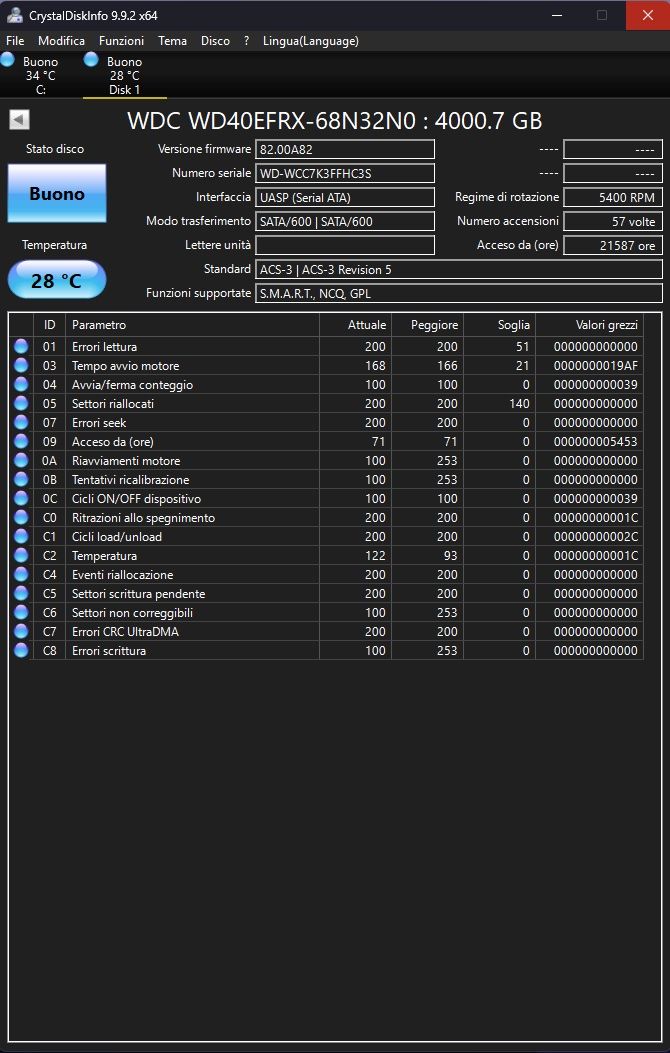Click the status orb for Errori seek
The image size is (670, 1053).
(x=21, y=422)
